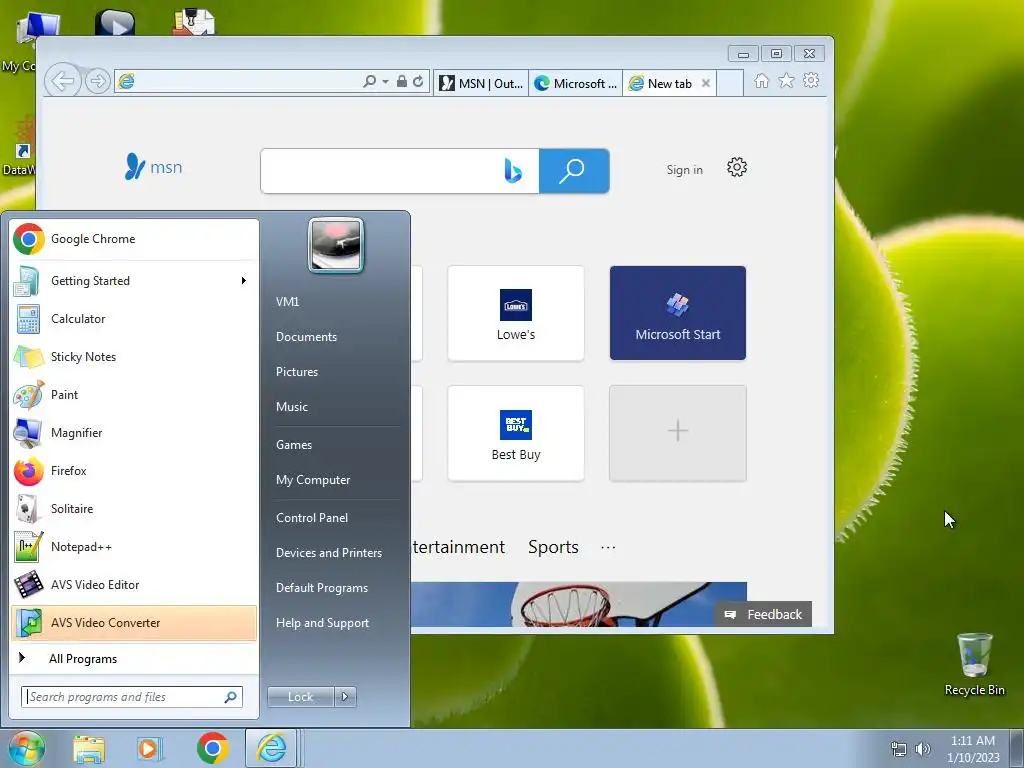
Task: Open the Best Buy quick link tile
Action: (x=516, y=433)
